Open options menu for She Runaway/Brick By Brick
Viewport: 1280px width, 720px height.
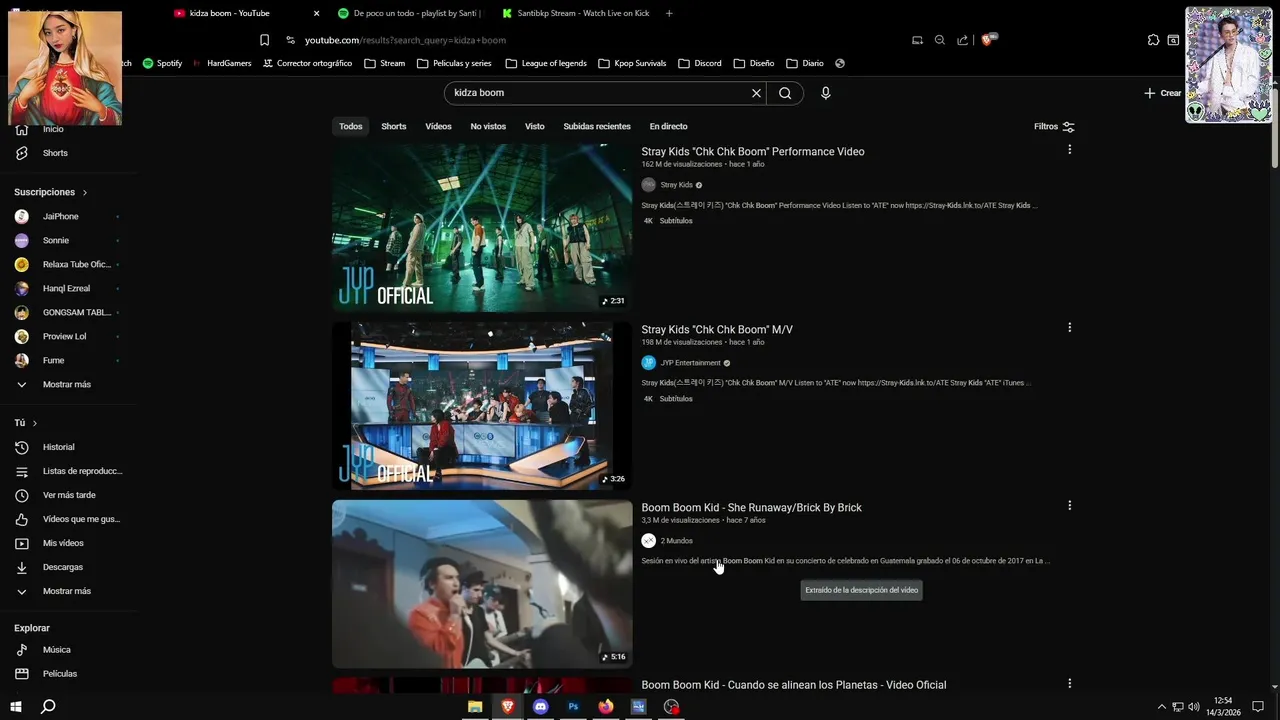pos(1069,506)
